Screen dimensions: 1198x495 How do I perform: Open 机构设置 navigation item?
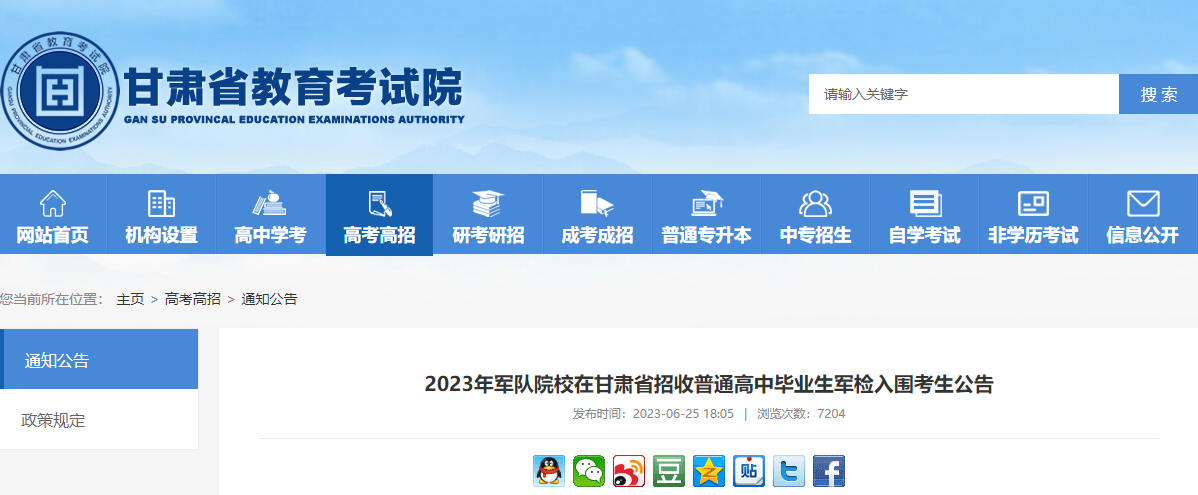tap(161, 215)
